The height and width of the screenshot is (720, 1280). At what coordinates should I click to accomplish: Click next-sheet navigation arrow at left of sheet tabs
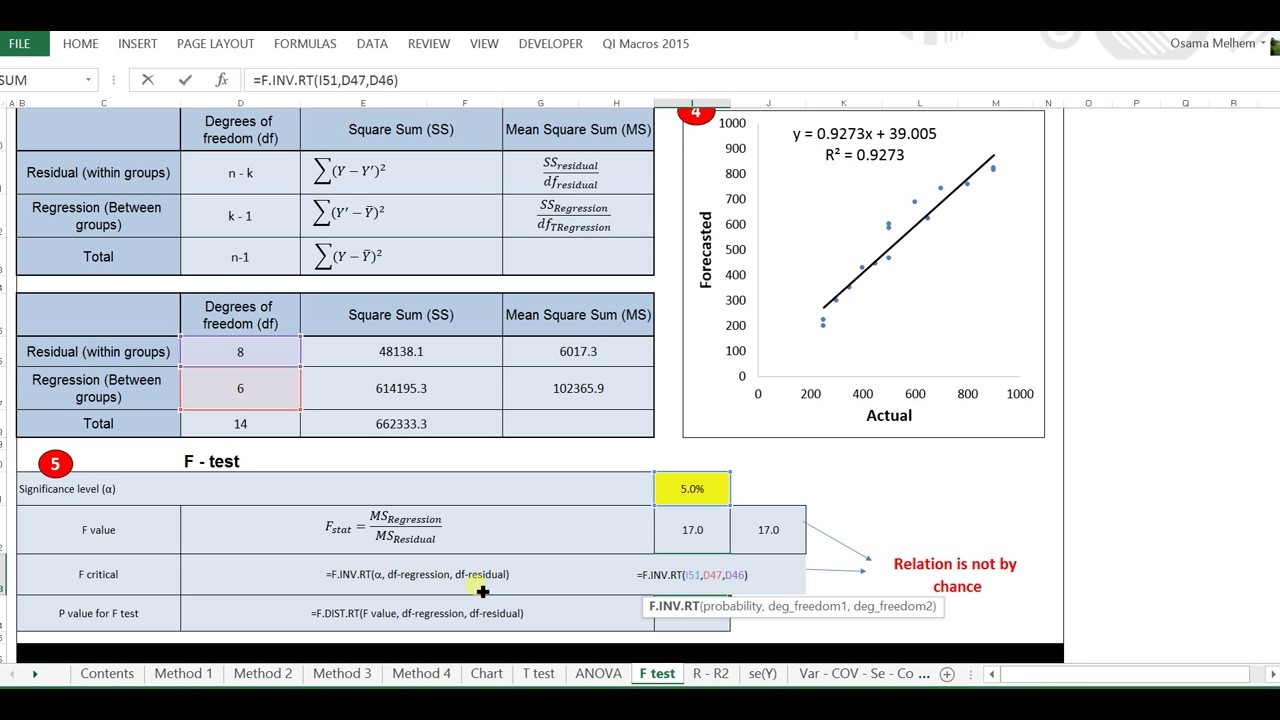pyautogui.click(x=35, y=674)
